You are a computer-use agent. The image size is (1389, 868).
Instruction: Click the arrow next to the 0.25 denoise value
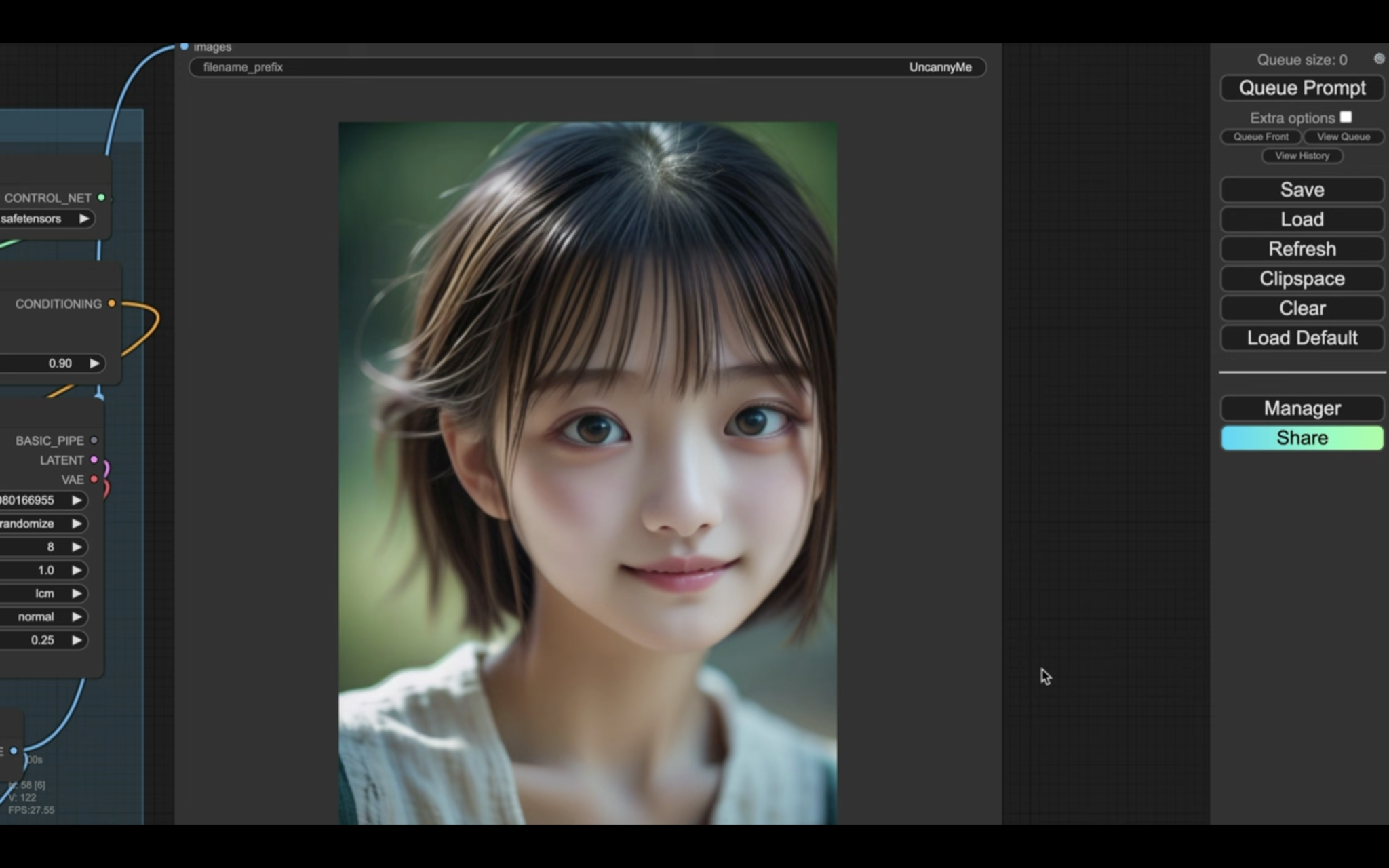click(77, 639)
